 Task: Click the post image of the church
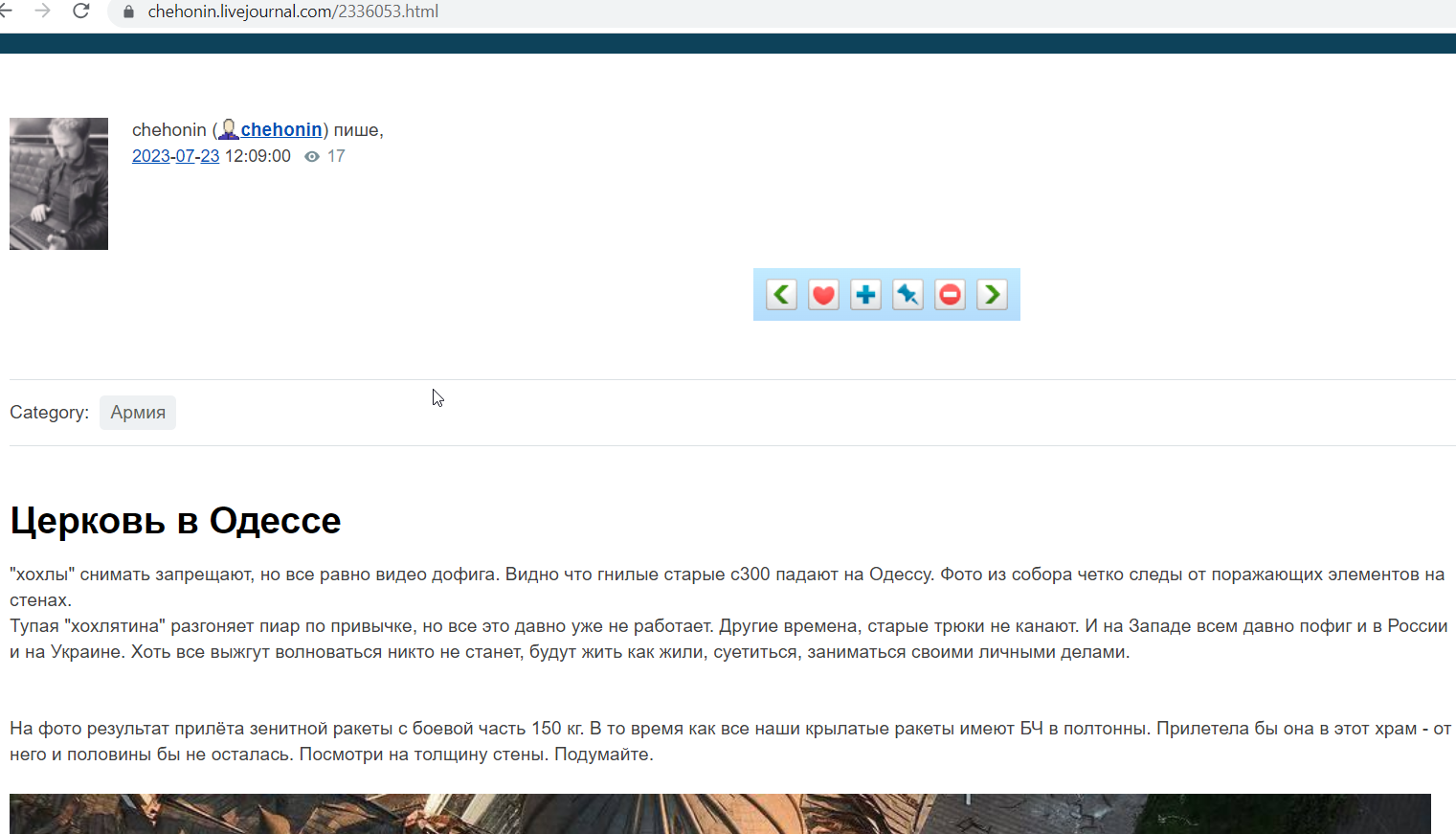pyautogui.click(x=720, y=814)
